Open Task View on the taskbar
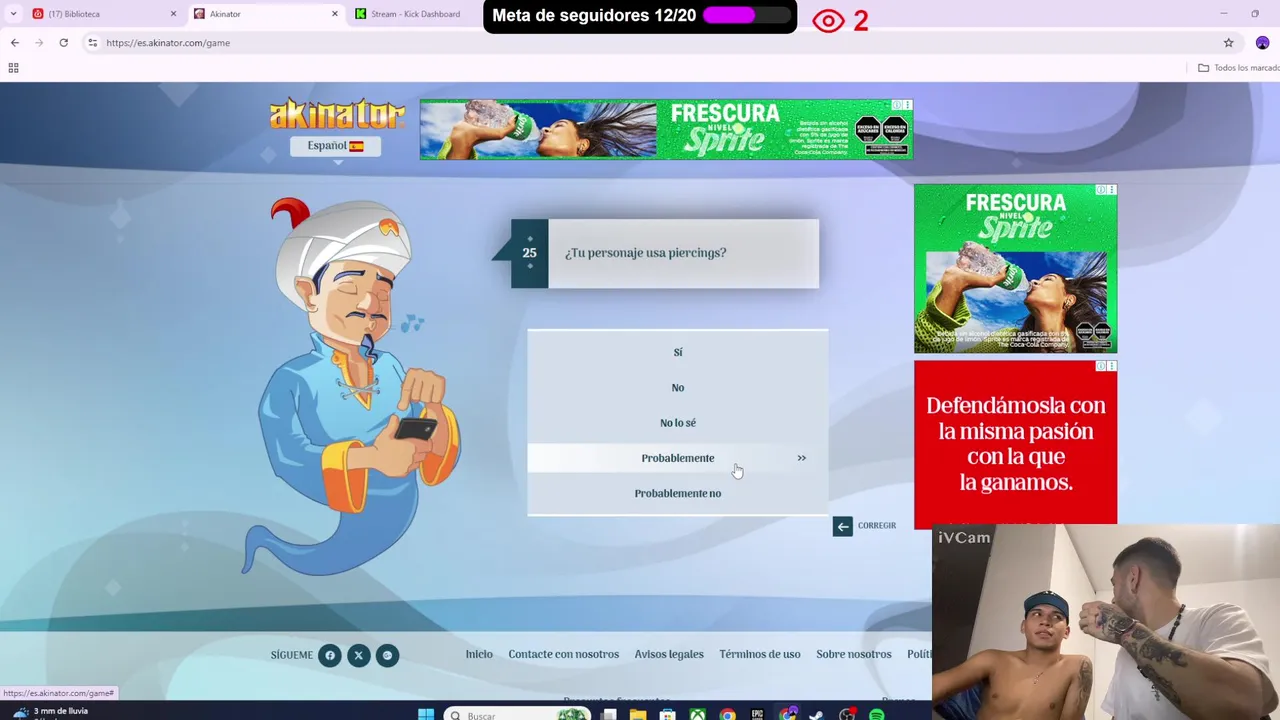 click(x=609, y=714)
